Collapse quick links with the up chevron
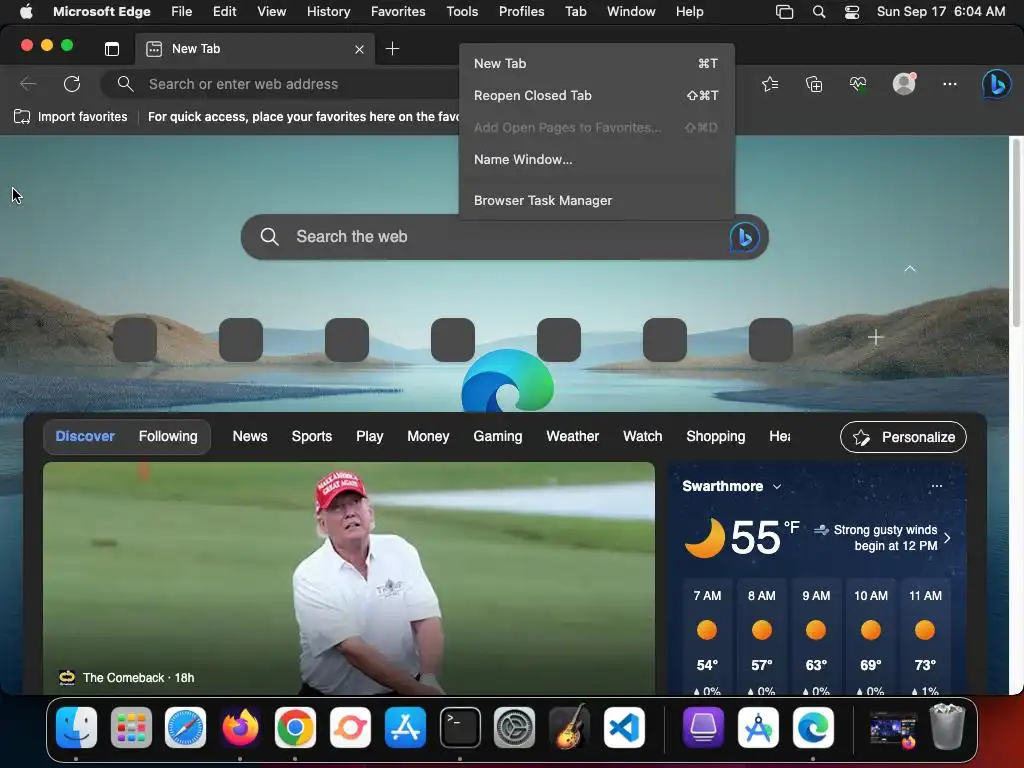The width and height of the screenshot is (1024, 768). point(910,269)
